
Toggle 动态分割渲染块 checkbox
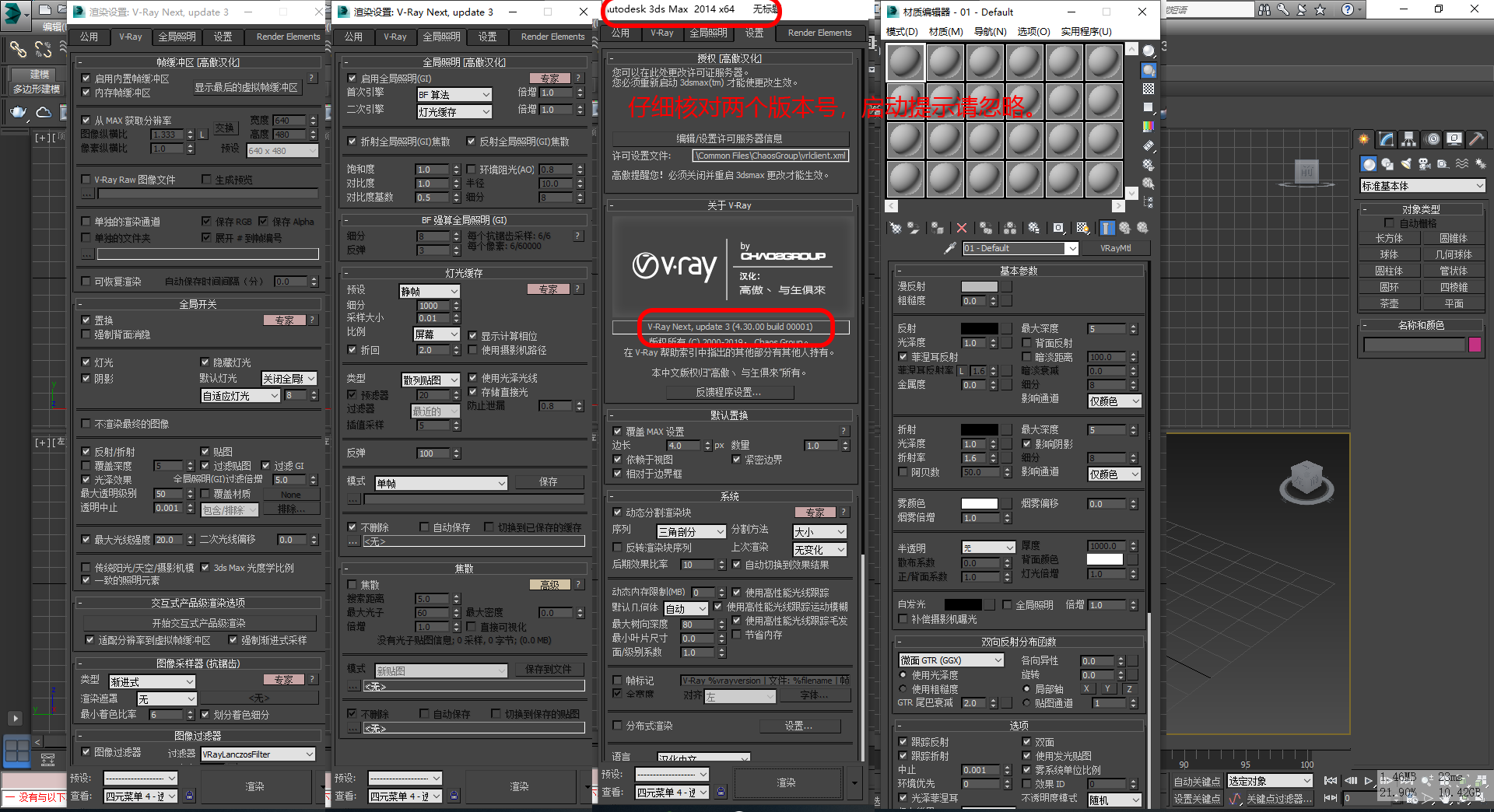617,513
